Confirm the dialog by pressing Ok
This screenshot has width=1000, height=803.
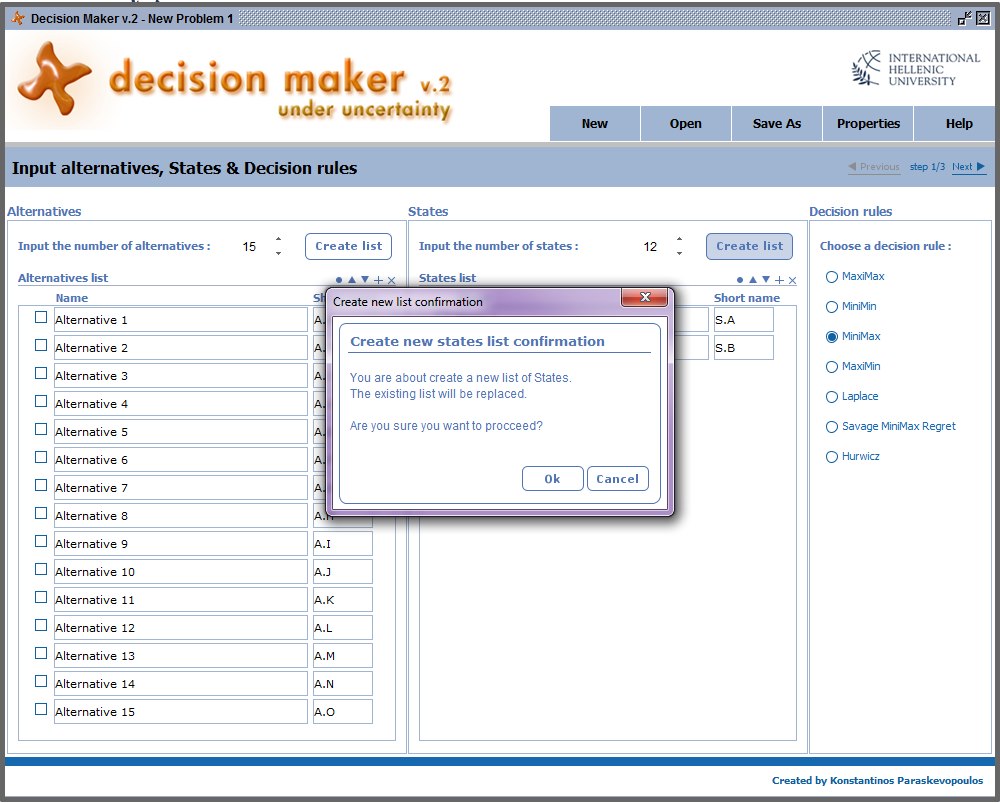tap(552, 479)
